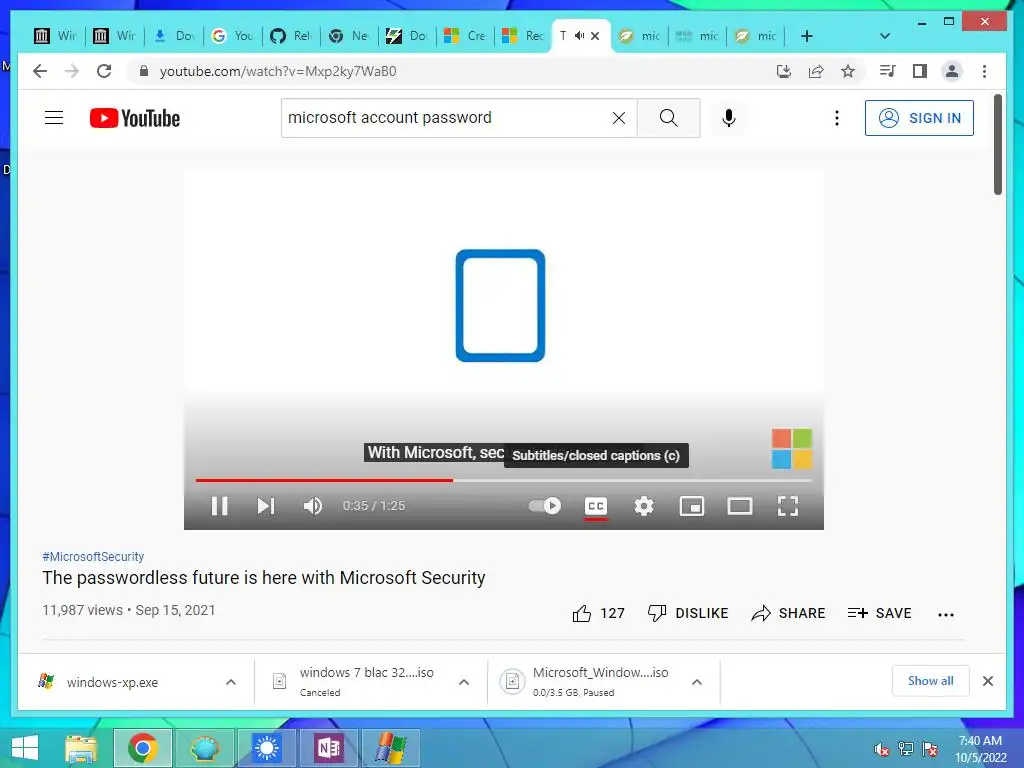Toggle the Chrome side panel
The width and height of the screenshot is (1024, 768).
click(920, 71)
